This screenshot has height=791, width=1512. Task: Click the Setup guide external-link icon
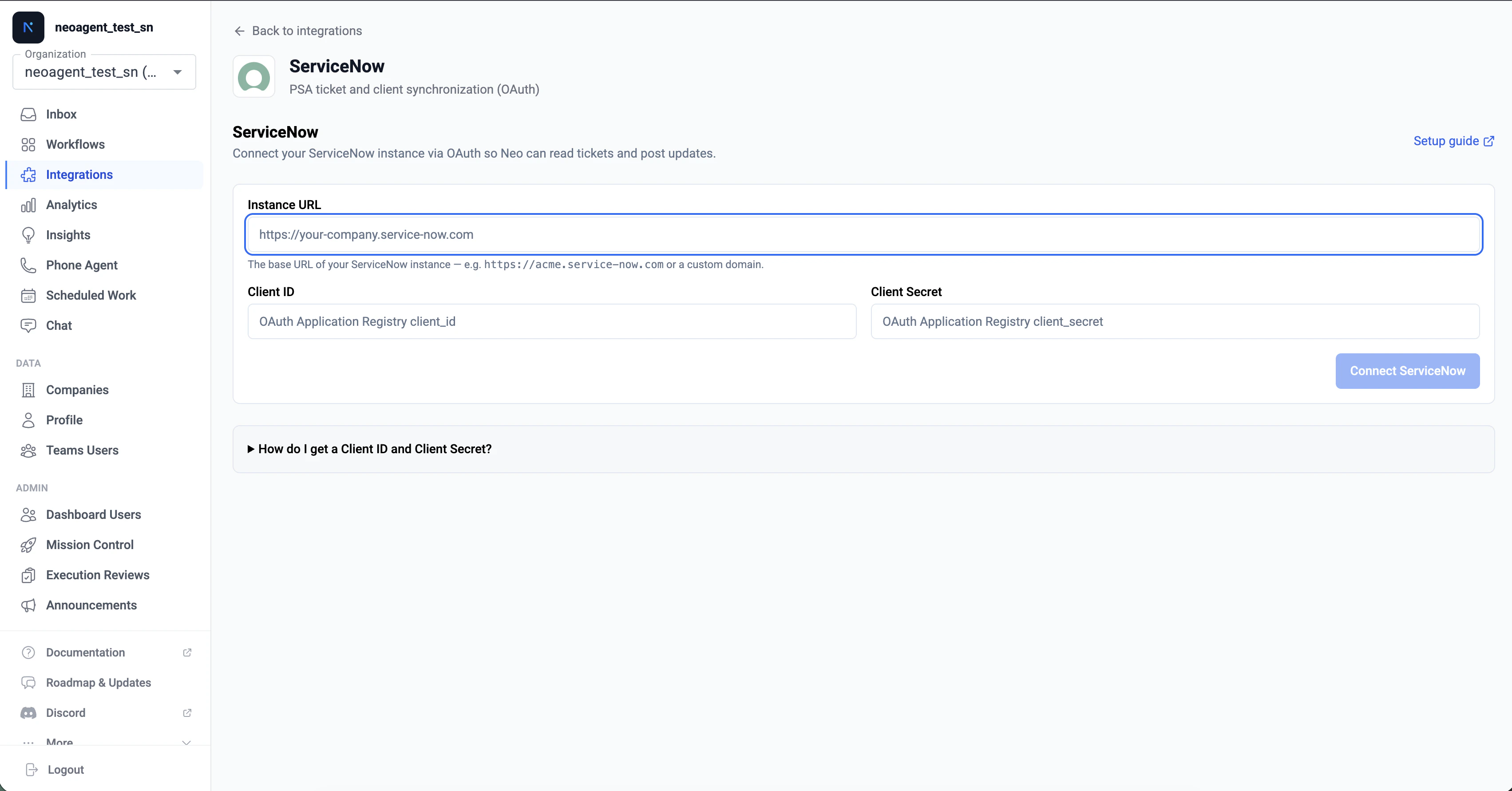coord(1488,142)
